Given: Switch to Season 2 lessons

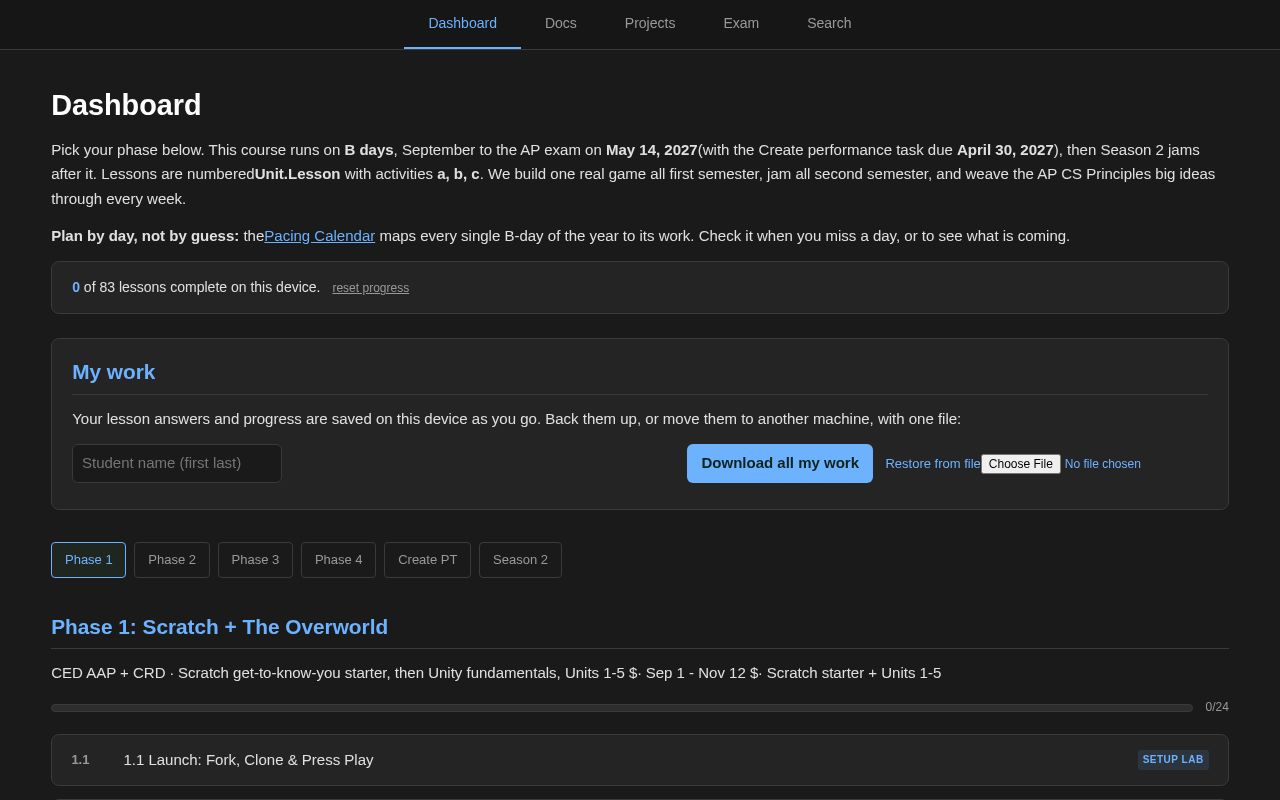Looking at the screenshot, I should 520,560.
